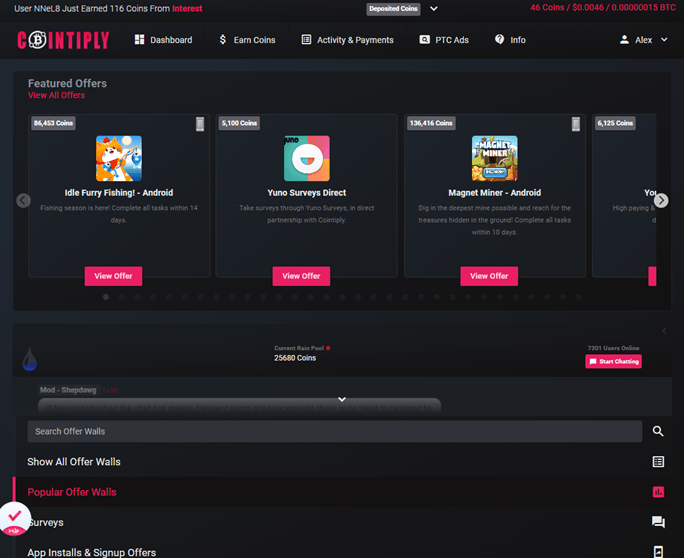
Task: Click the list icon beside Show All Offer Walls
Action: [x=658, y=462]
